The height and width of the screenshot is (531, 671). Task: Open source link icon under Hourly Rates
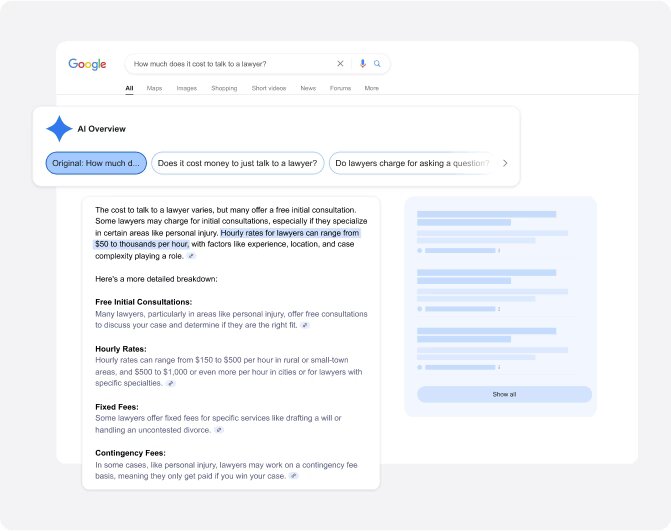coord(170,383)
